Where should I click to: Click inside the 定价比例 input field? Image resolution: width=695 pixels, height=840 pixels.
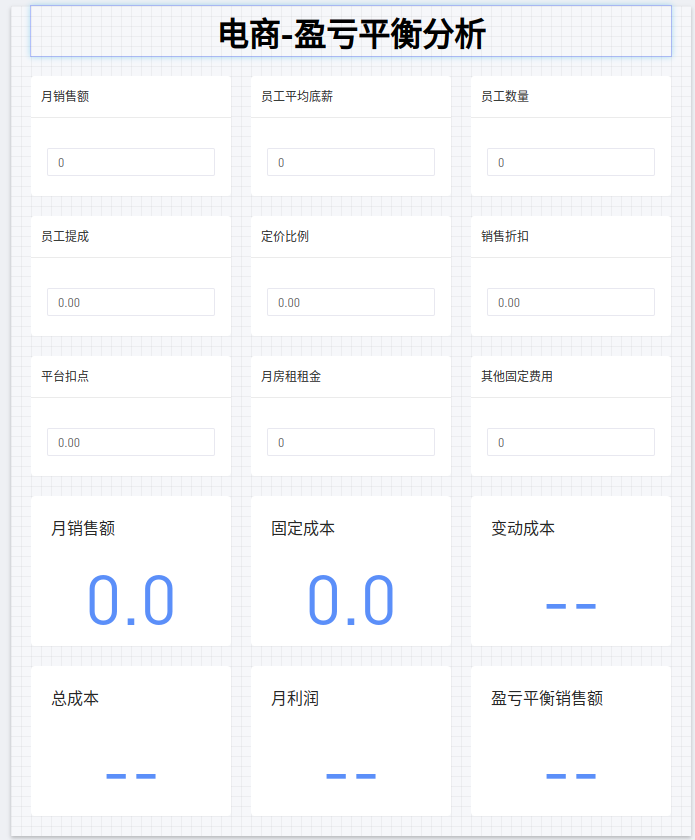pyautogui.click(x=351, y=302)
